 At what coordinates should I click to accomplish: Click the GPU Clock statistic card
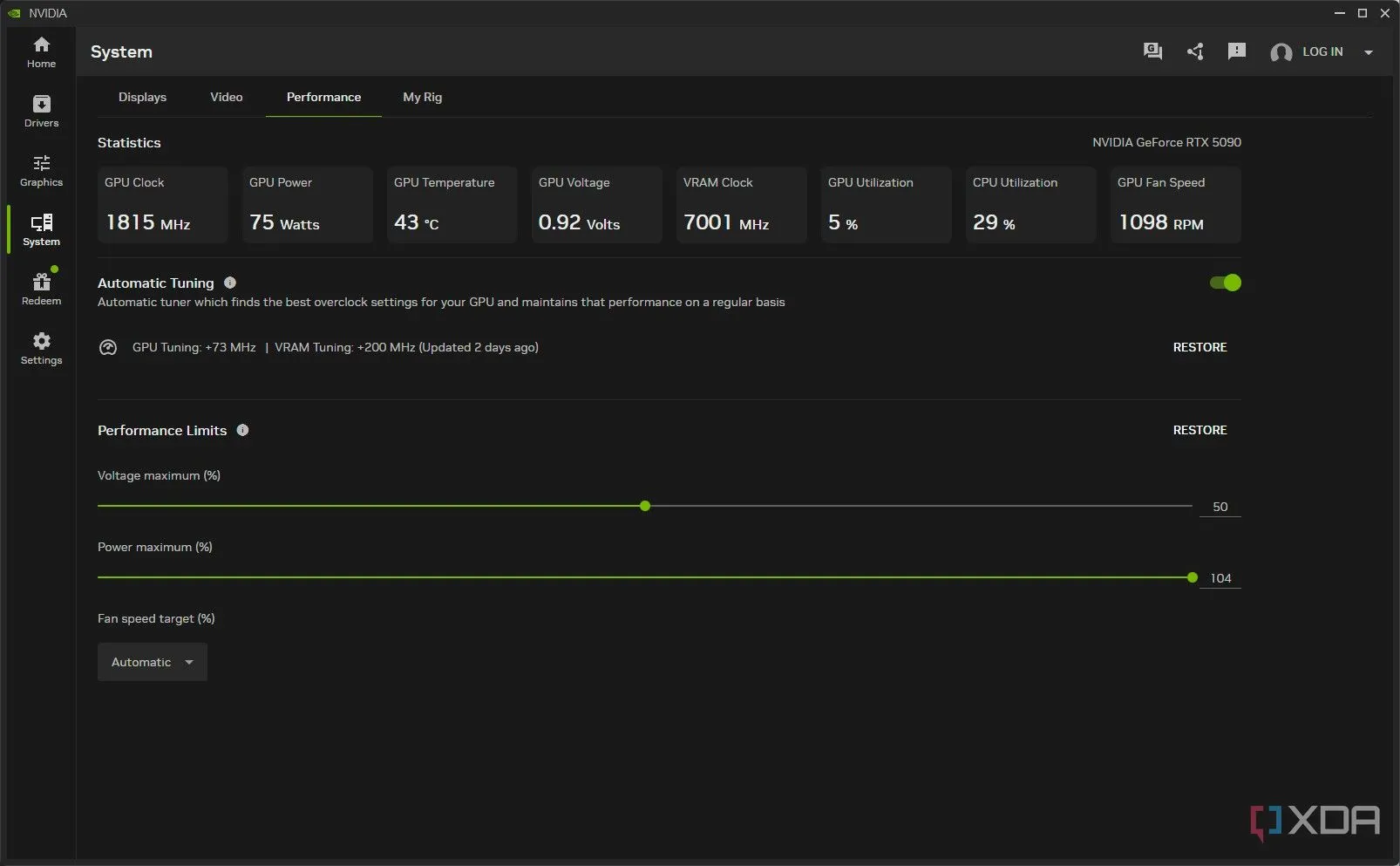click(163, 205)
